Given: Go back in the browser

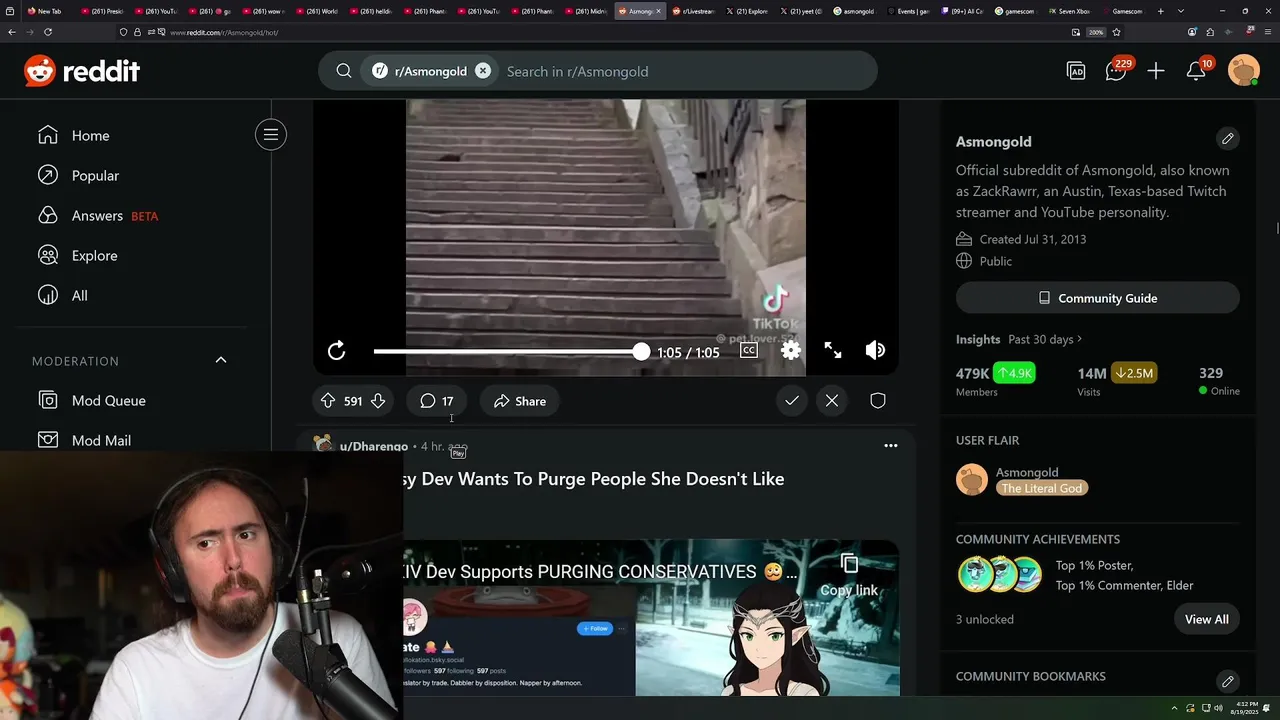Looking at the screenshot, I should 12,32.
